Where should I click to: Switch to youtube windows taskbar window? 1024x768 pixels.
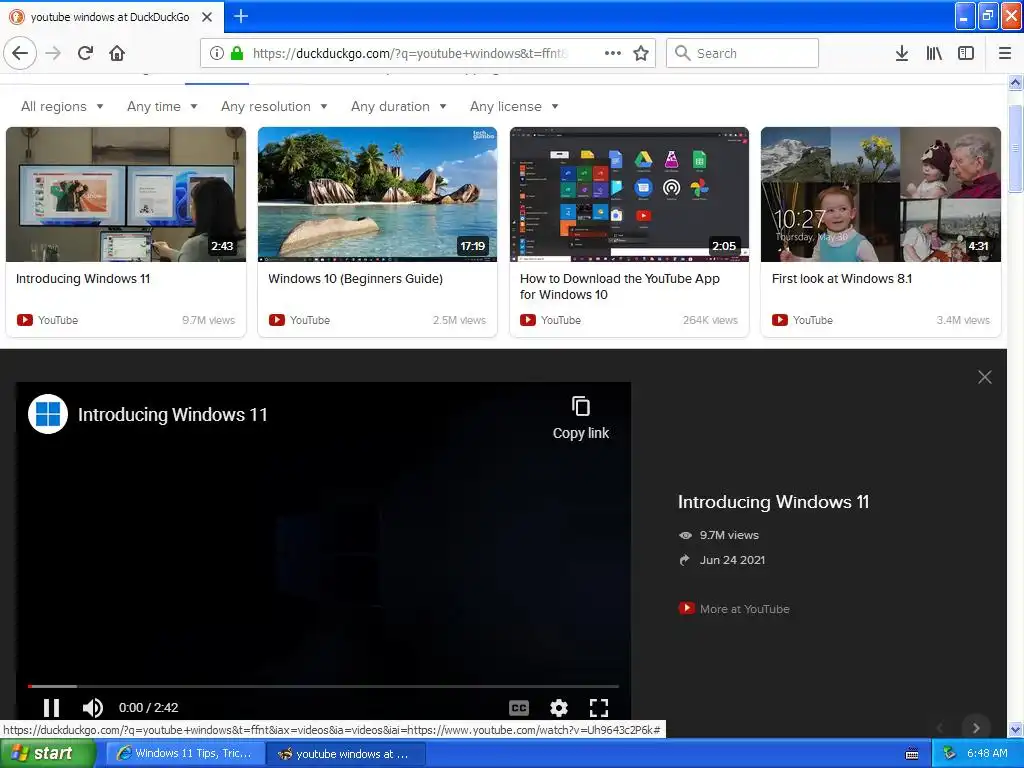tap(346, 754)
